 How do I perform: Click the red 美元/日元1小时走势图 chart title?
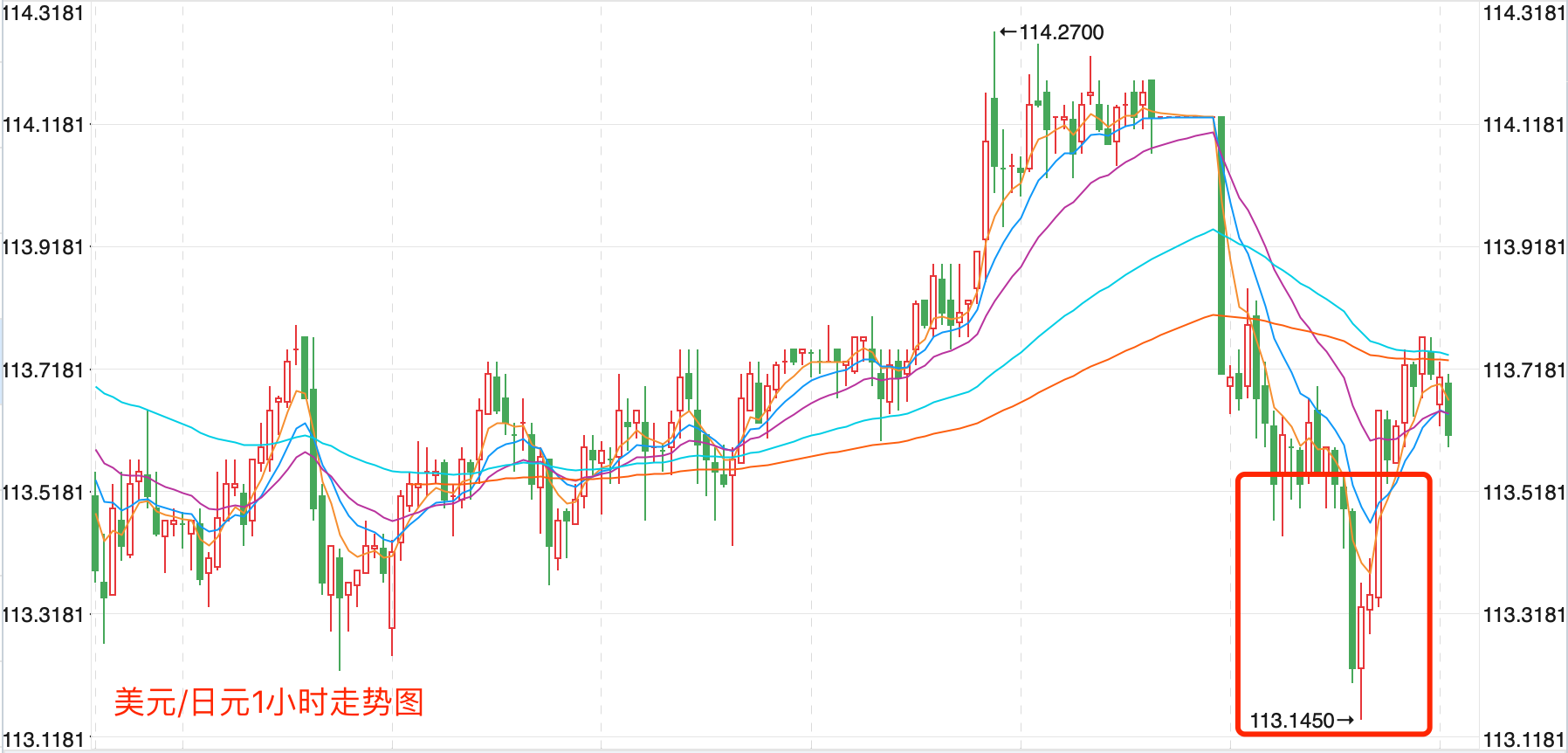(x=269, y=701)
